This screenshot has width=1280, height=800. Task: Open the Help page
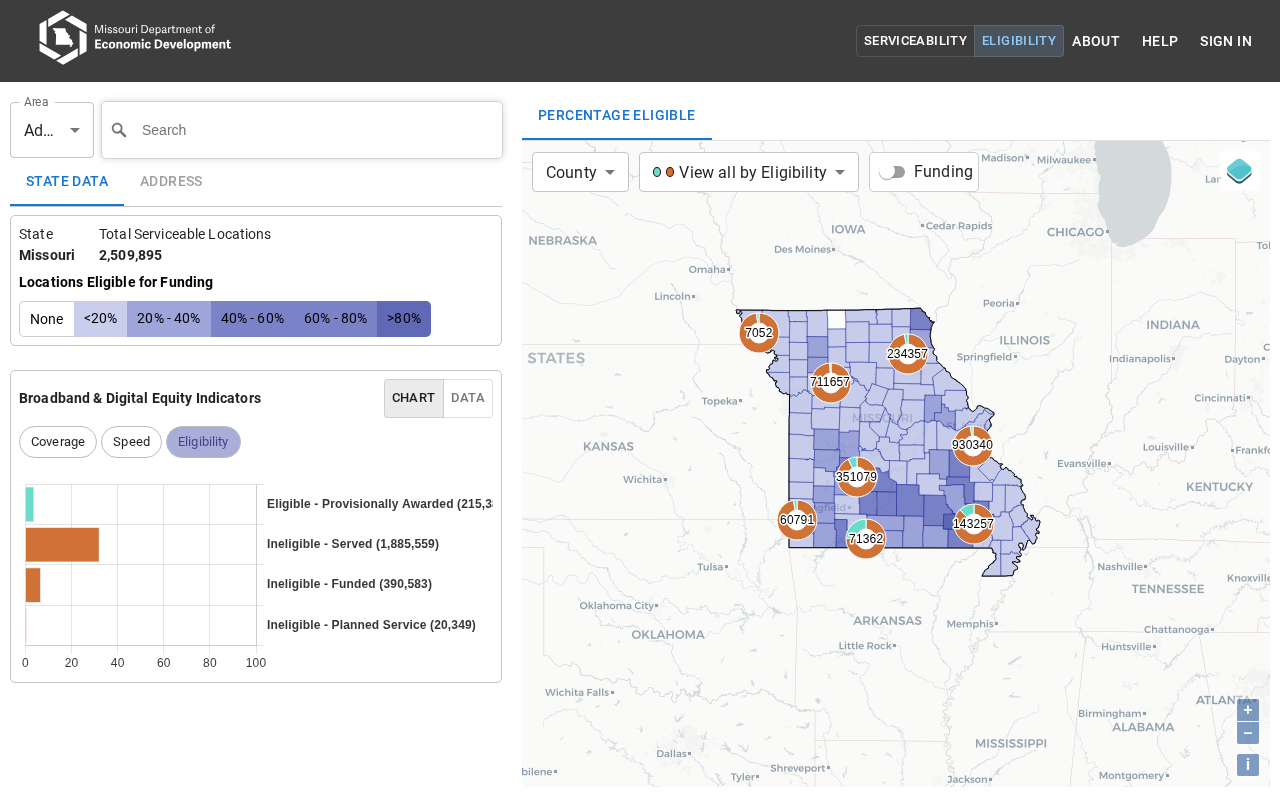[x=1160, y=41]
